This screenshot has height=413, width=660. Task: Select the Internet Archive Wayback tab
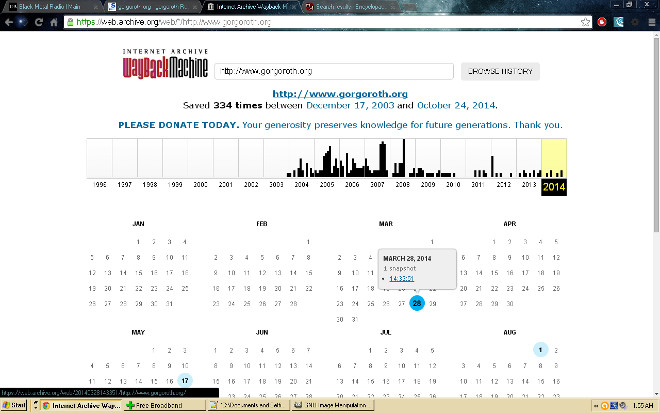251,7
